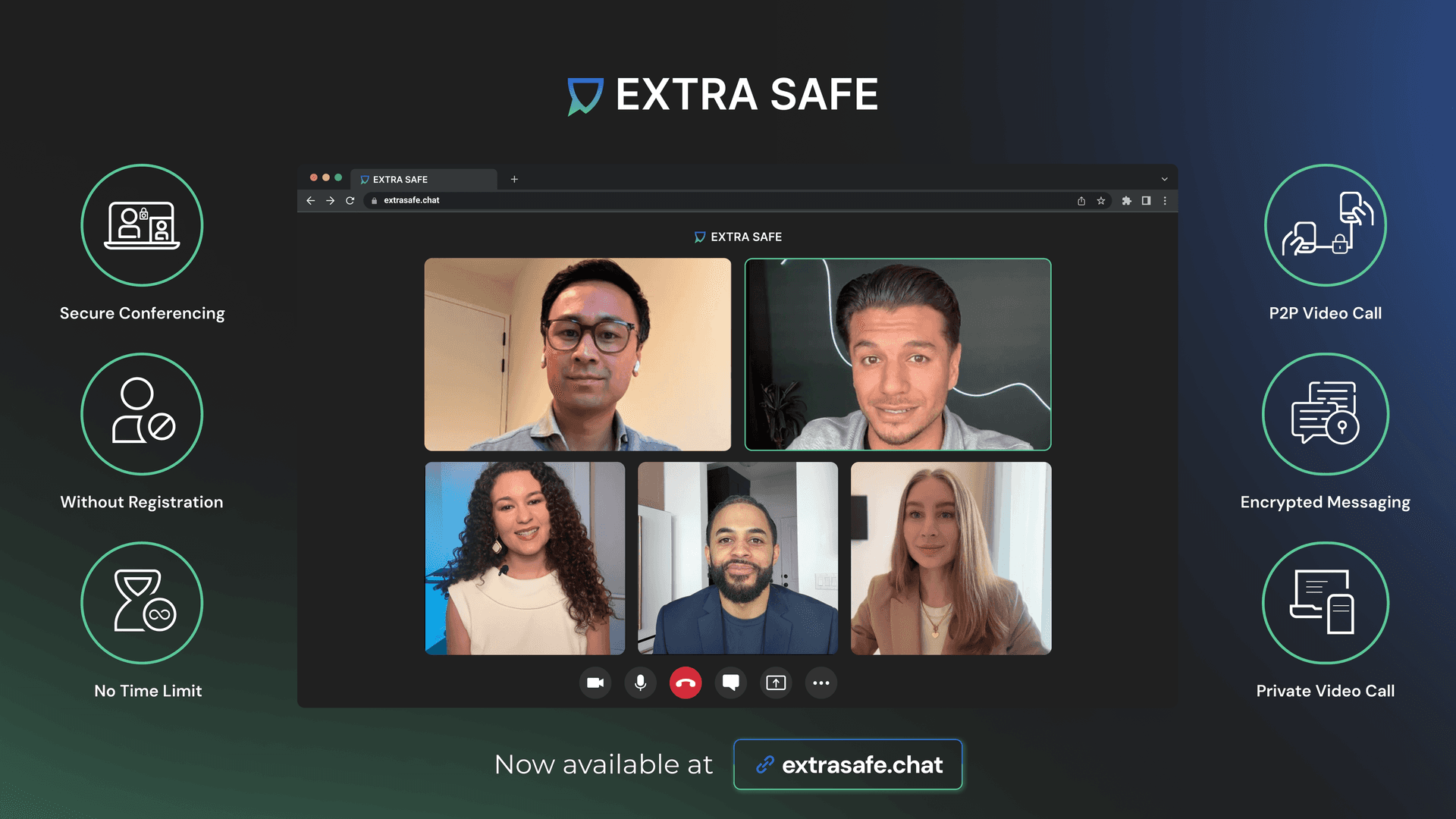
Task: Close the browser window with red dot
Action: click(x=313, y=177)
